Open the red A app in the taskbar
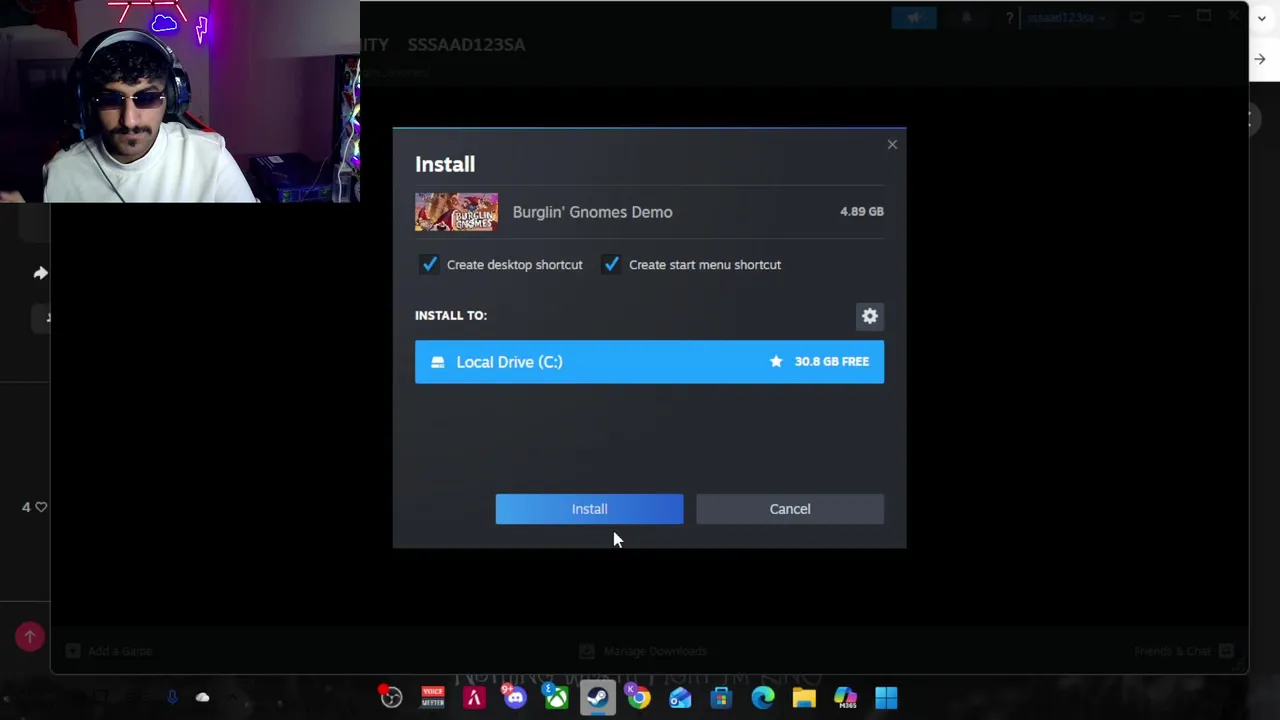Screen dimensions: 1280x720 pos(474,697)
